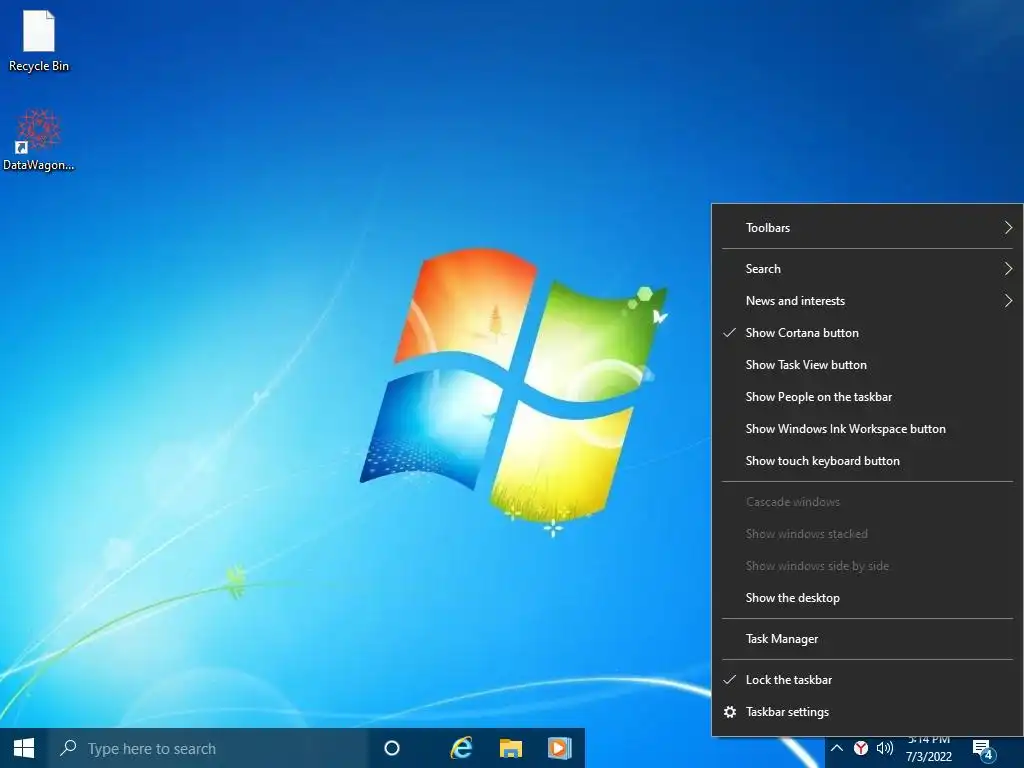Enable Show Task View button
Screen dimensions: 1024x768
pyautogui.click(x=867, y=365)
